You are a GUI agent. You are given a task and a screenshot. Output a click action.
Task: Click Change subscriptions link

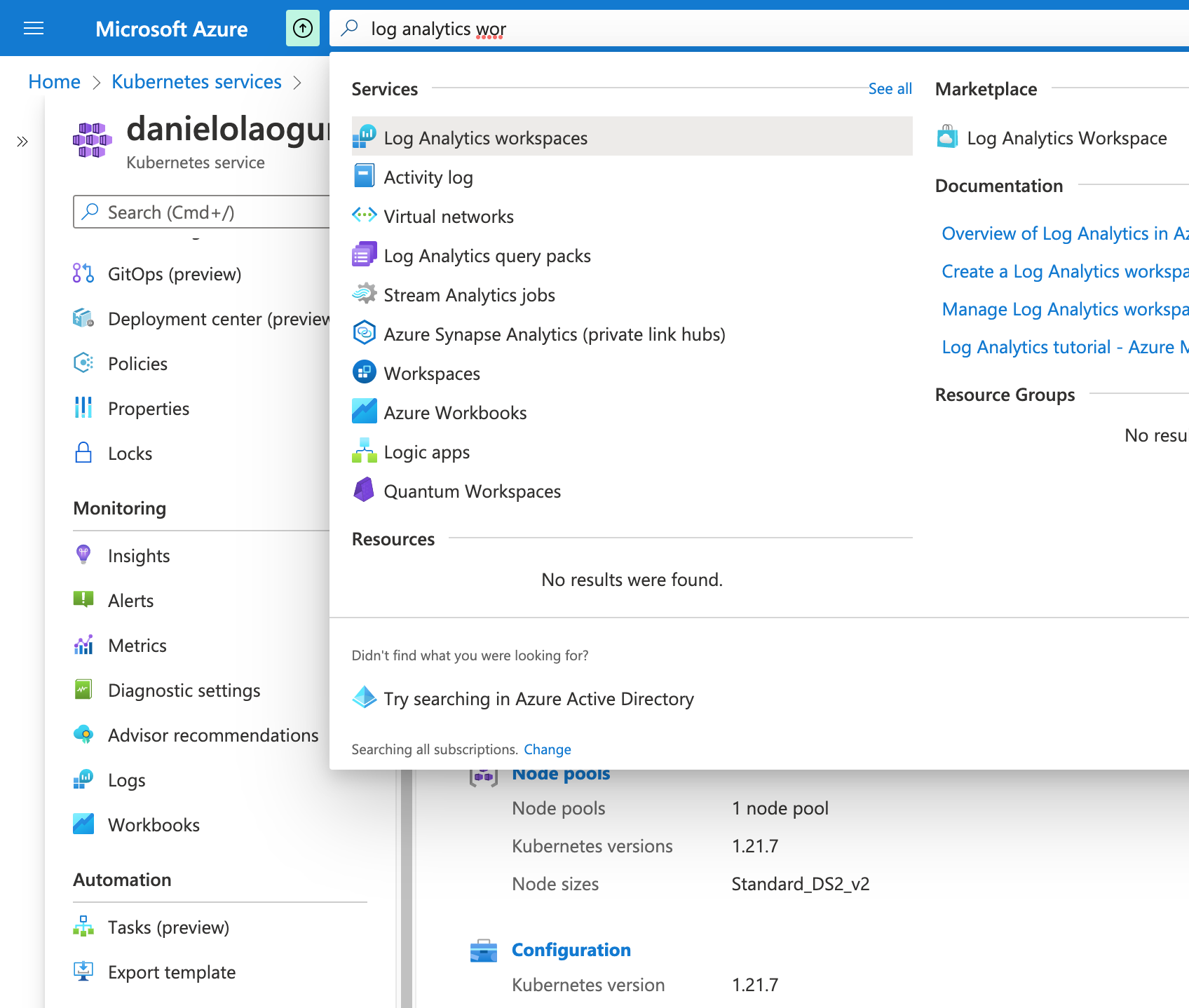click(x=548, y=749)
